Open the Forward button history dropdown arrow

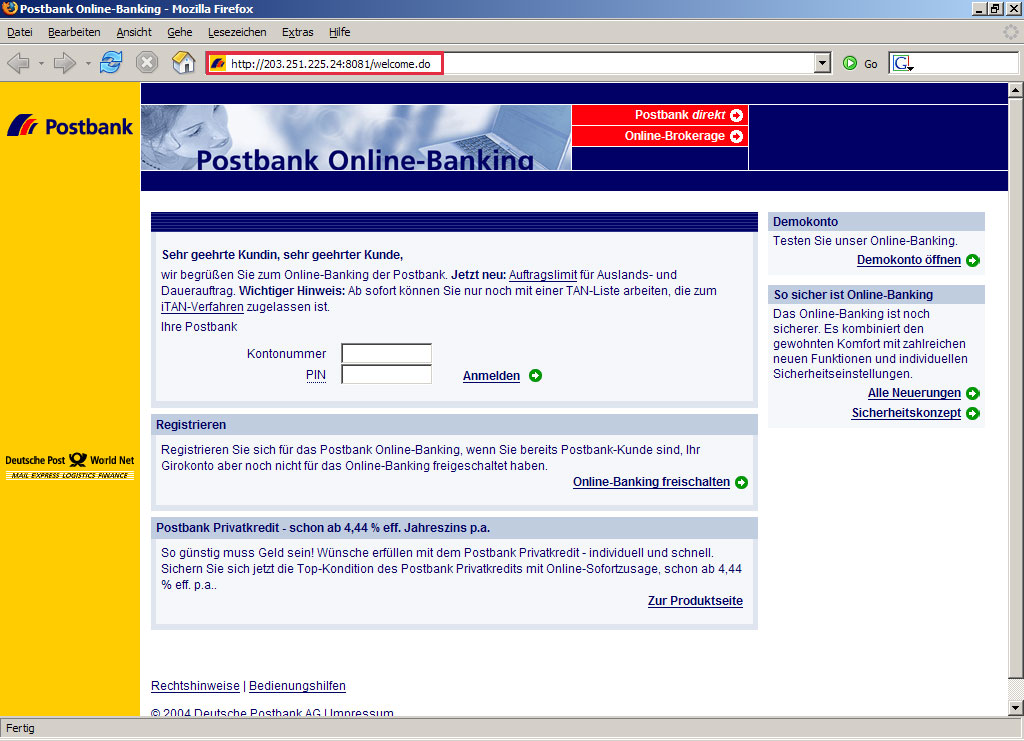click(88, 63)
